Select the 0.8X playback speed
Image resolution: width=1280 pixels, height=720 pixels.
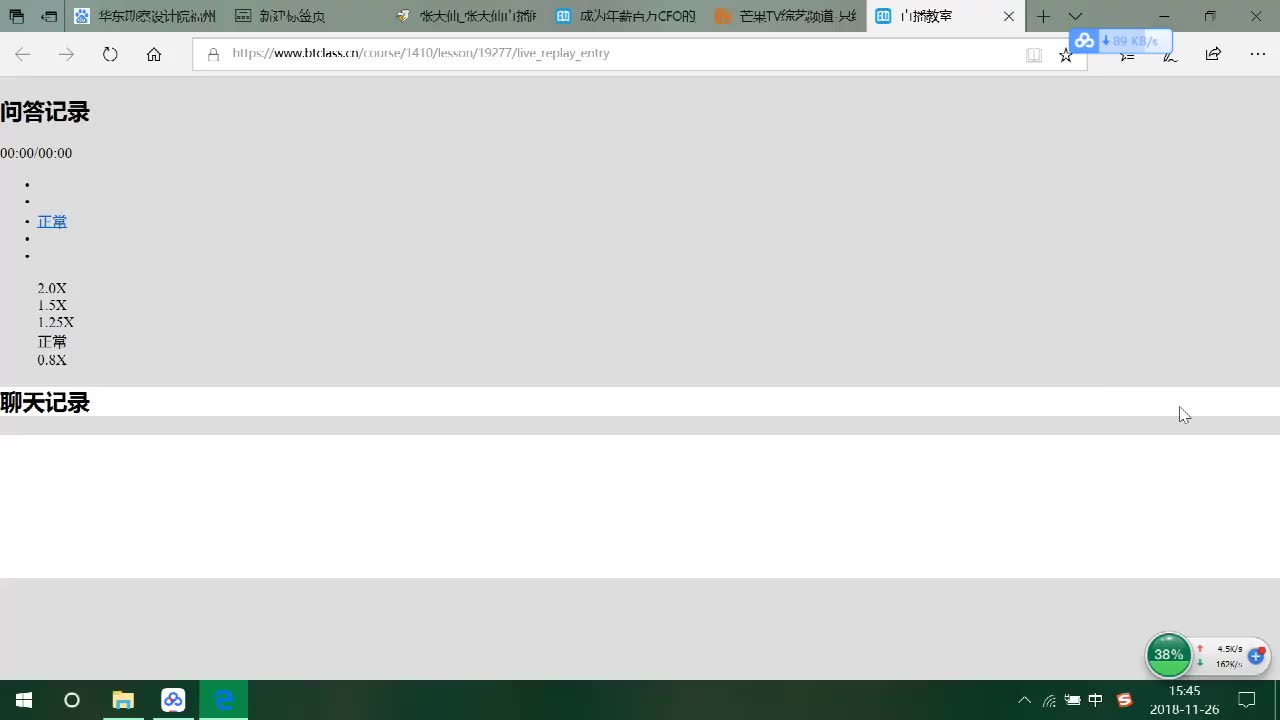pos(52,360)
